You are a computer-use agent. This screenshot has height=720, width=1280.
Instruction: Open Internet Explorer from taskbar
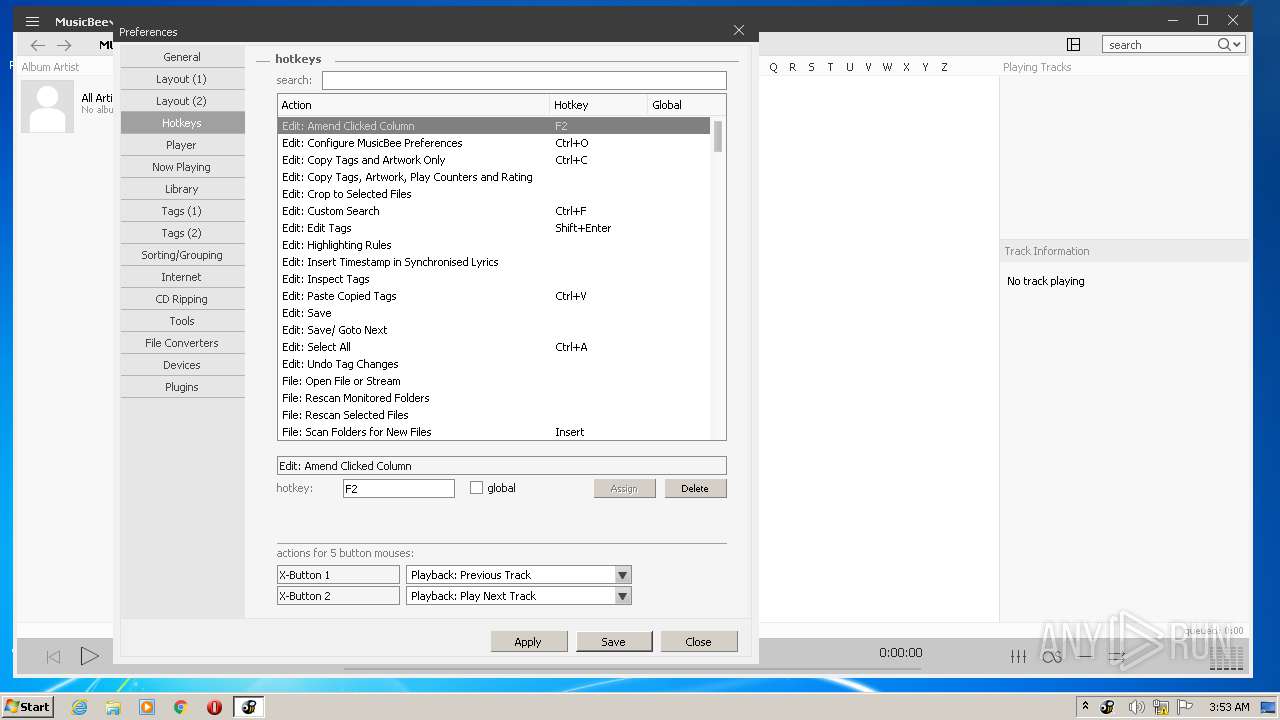coord(79,707)
